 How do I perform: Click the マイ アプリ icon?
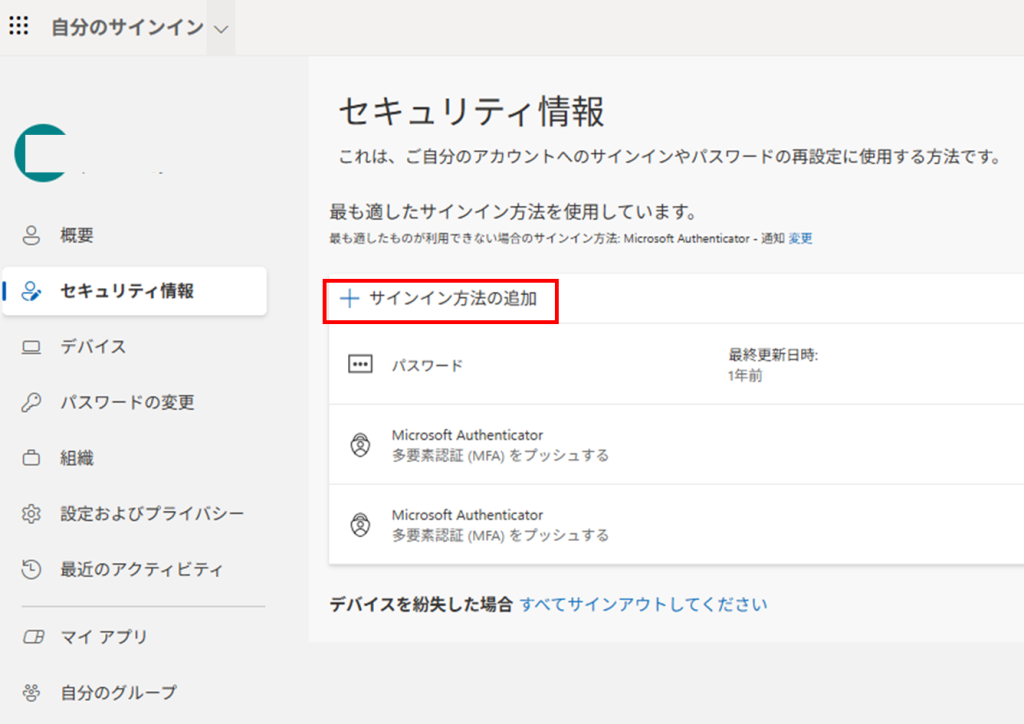click(31, 637)
